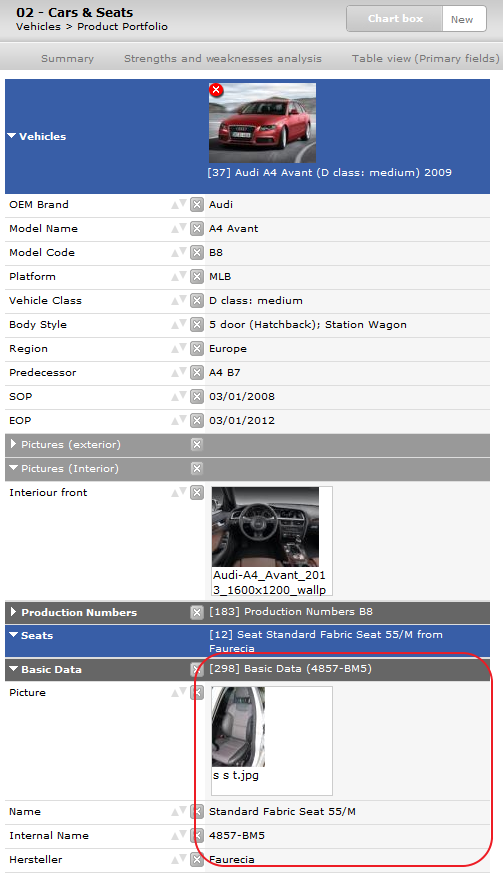The width and height of the screenshot is (503, 873).
Task: Collapse the Seats section
Action: pos(14,635)
